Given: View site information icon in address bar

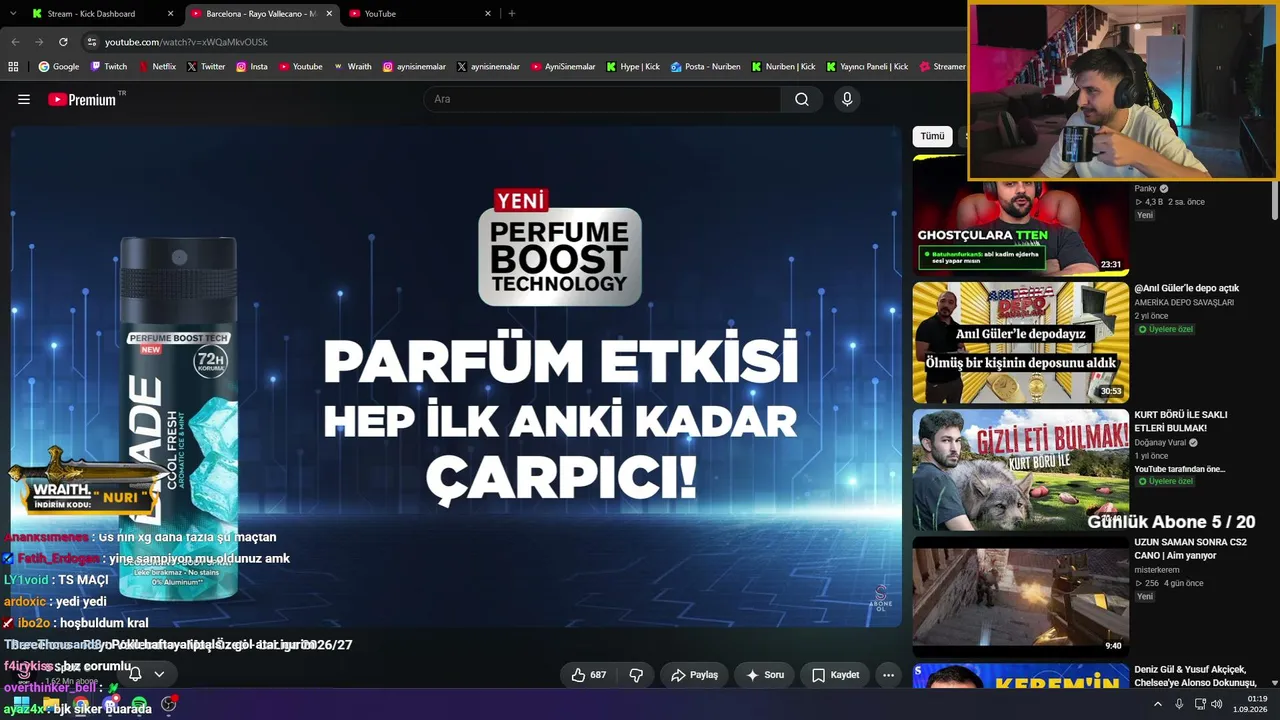Looking at the screenshot, I should [x=92, y=42].
